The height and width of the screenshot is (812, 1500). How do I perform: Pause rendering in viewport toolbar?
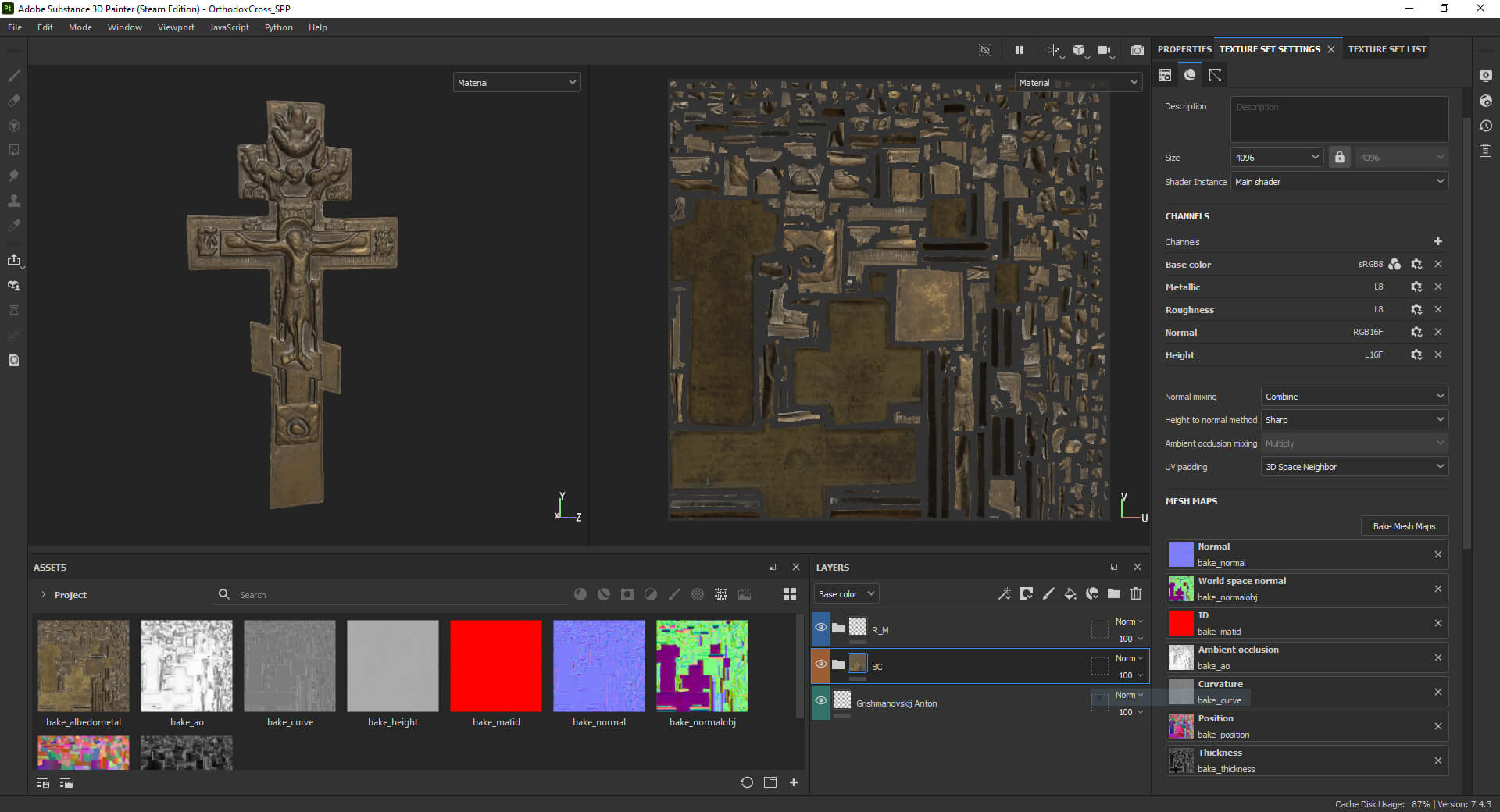click(1020, 50)
